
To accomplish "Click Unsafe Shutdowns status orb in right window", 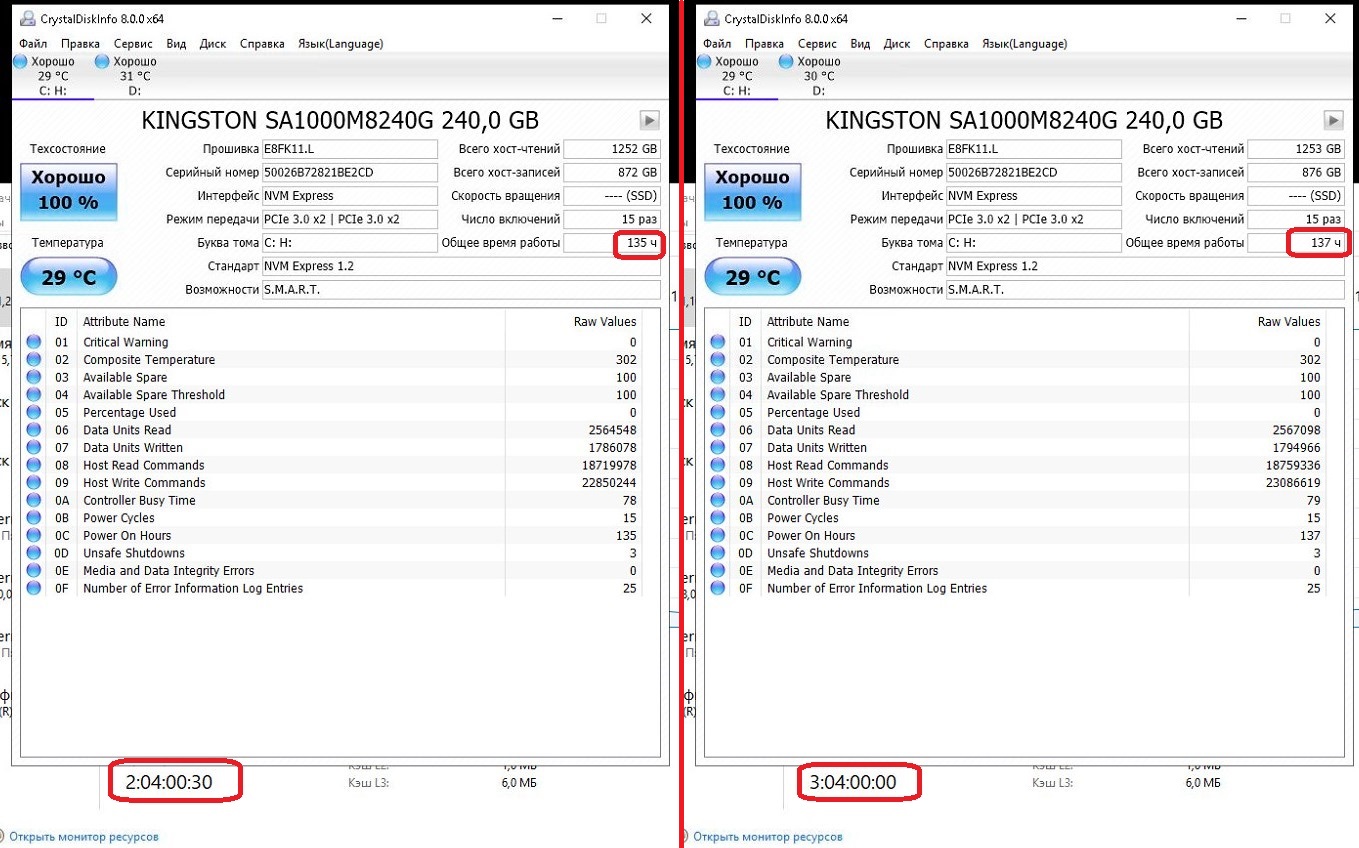I will (x=718, y=553).
